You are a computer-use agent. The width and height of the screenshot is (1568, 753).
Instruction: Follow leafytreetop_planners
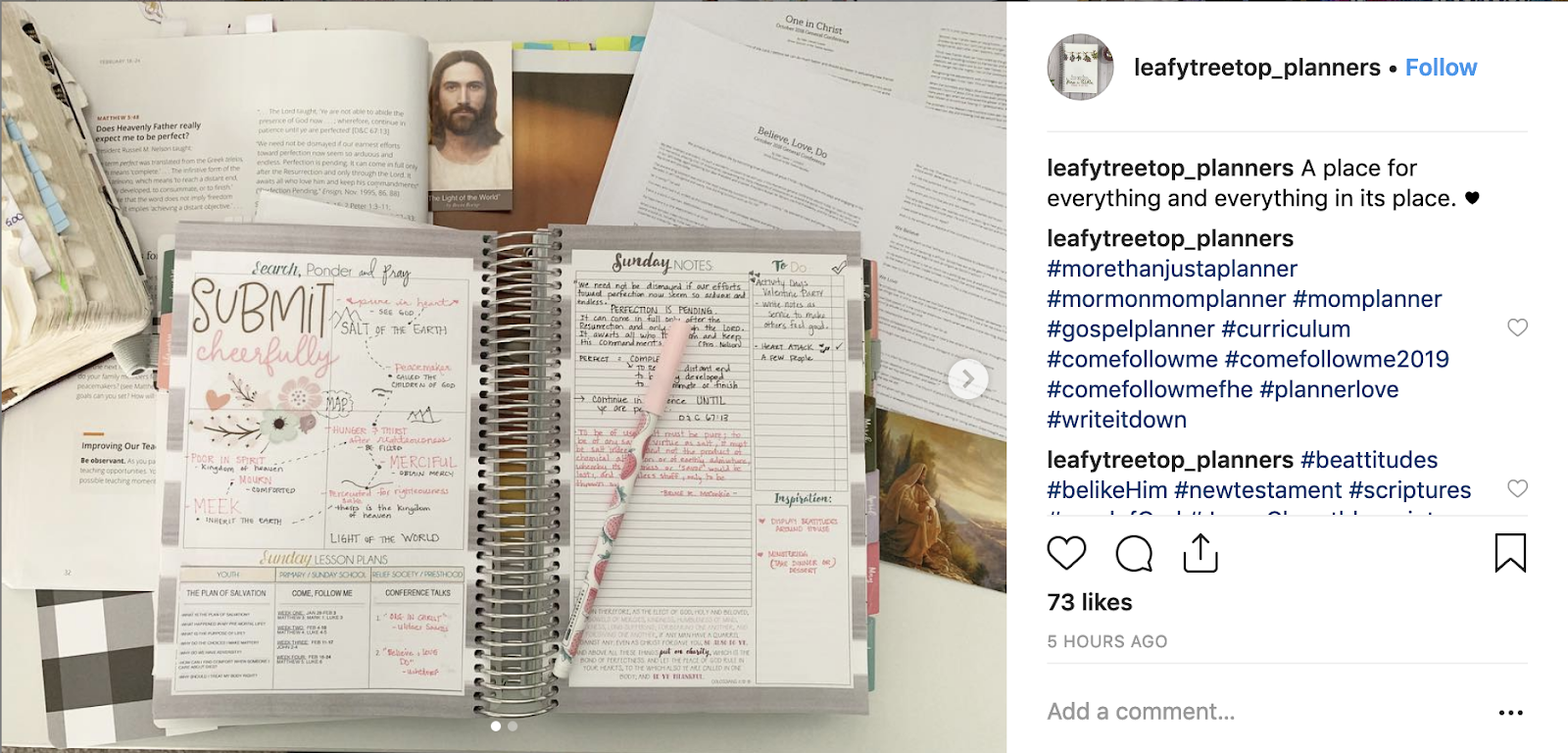[1441, 68]
